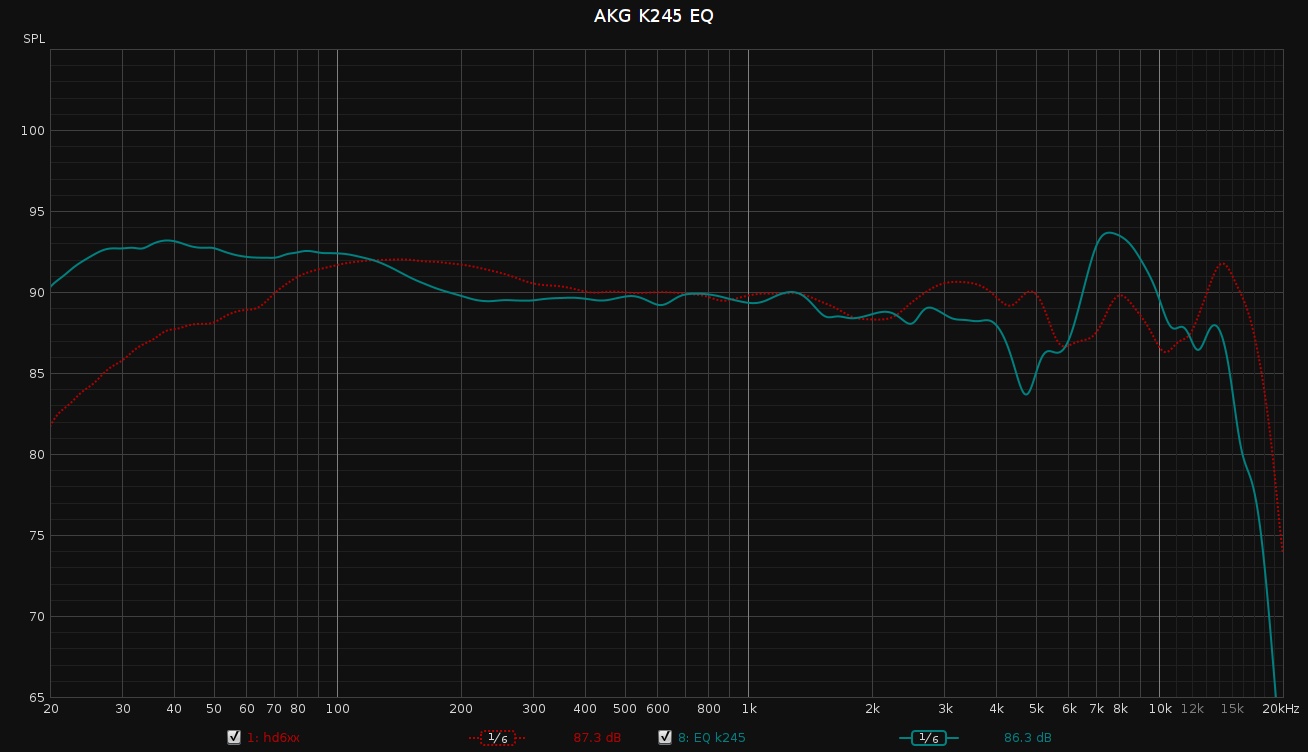Uncheck the 8: EQ k245 trace checkbox

(x=665, y=737)
